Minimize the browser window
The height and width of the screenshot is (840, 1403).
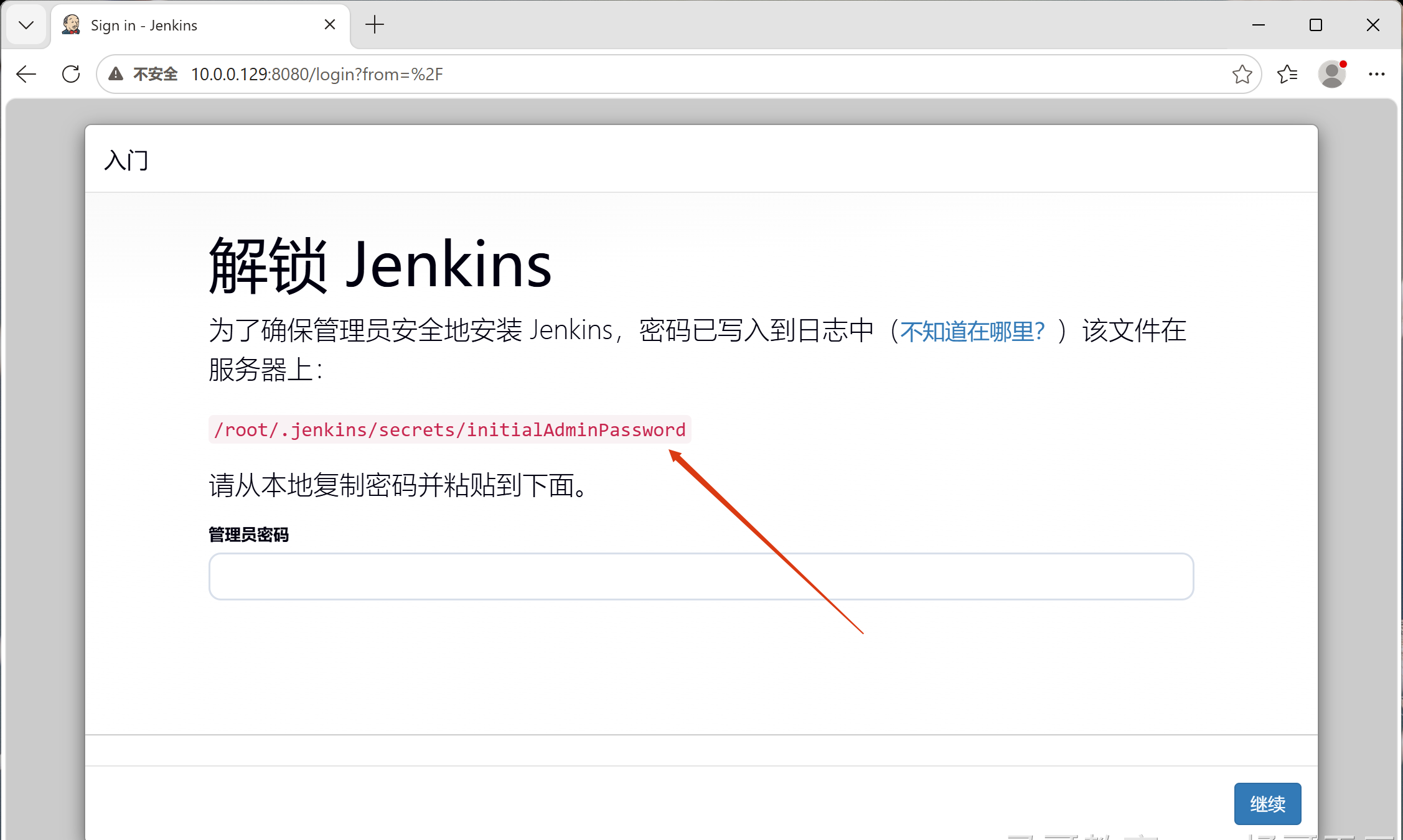tap(1259, 25)
